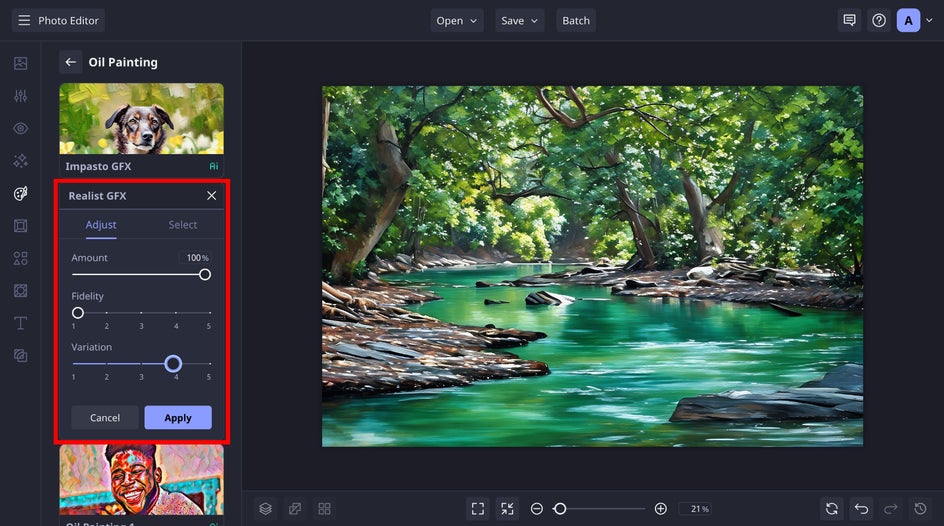Switch to the Adjust tab
The height and width of the screenshot is (526, 944).
[x=101, y=224]
